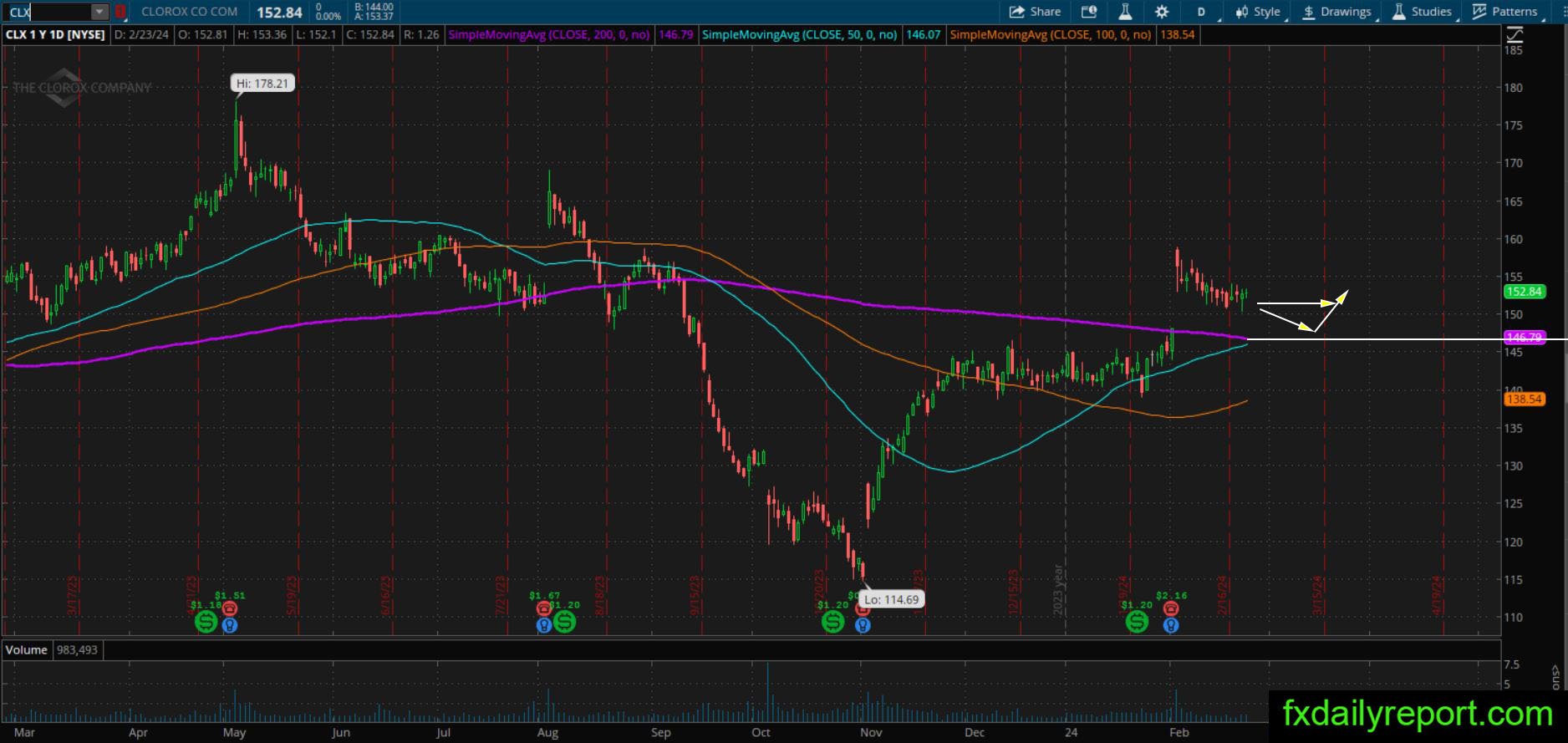Click the range value R: 1.26
Screen dimensions: 1568x743
pos(421,35)
